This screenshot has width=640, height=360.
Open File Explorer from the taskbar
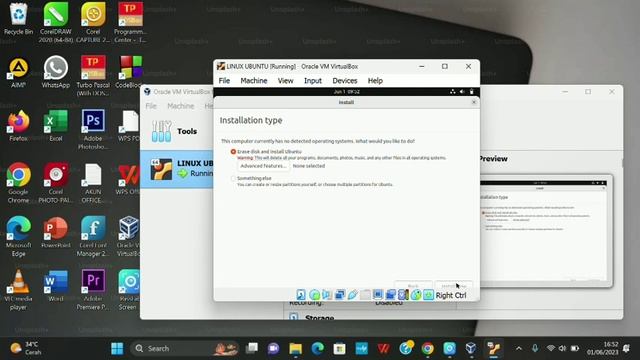[296, 349]
